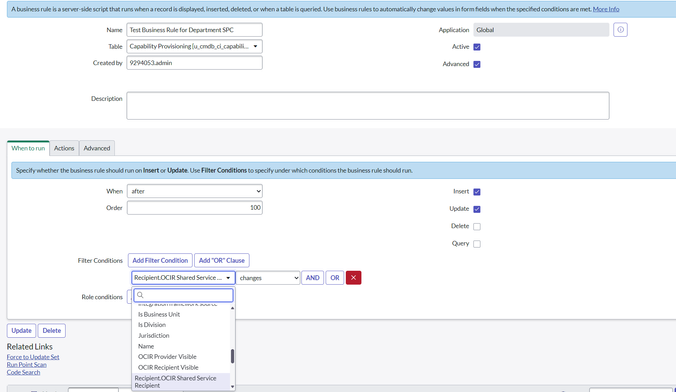Toggle the Advanced checkbox

[477, 64]
